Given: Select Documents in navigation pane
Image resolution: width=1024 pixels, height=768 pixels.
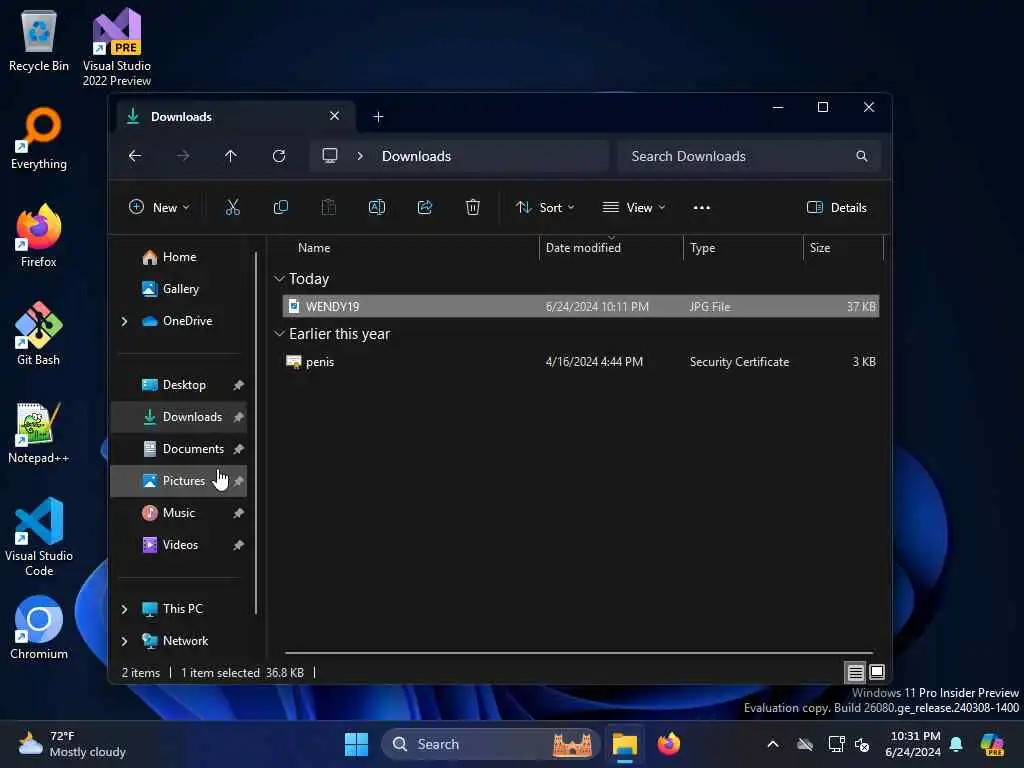Looking at the screenshot, I should (179, 449).
